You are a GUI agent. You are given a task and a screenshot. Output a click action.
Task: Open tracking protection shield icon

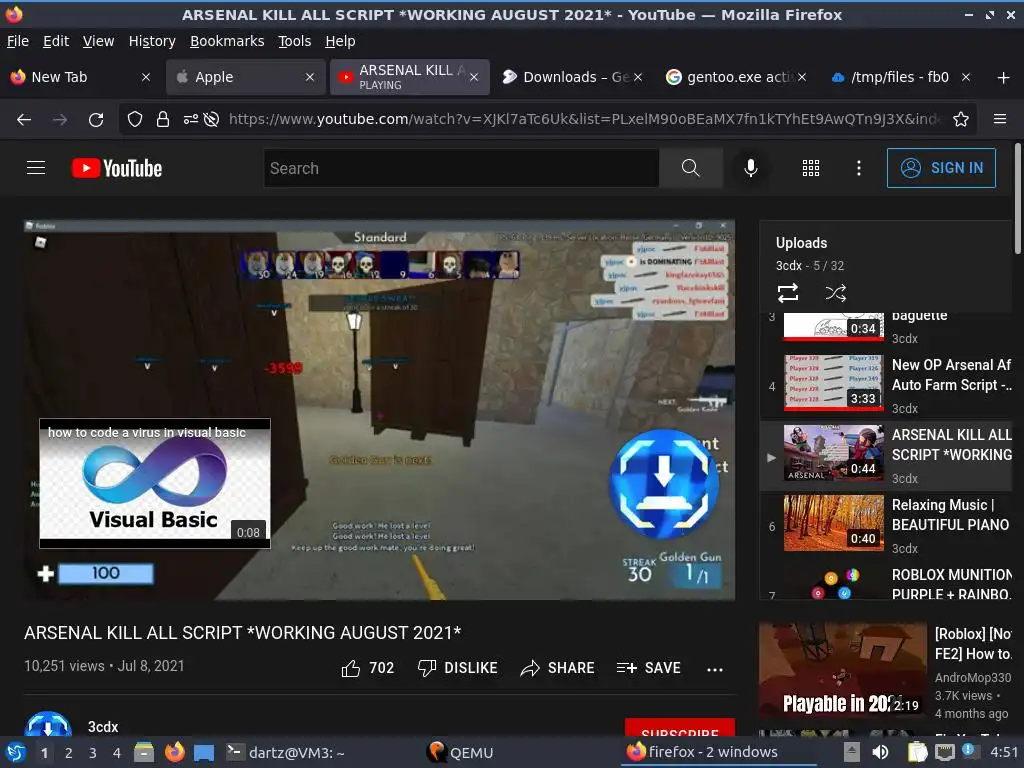(135, 119)
